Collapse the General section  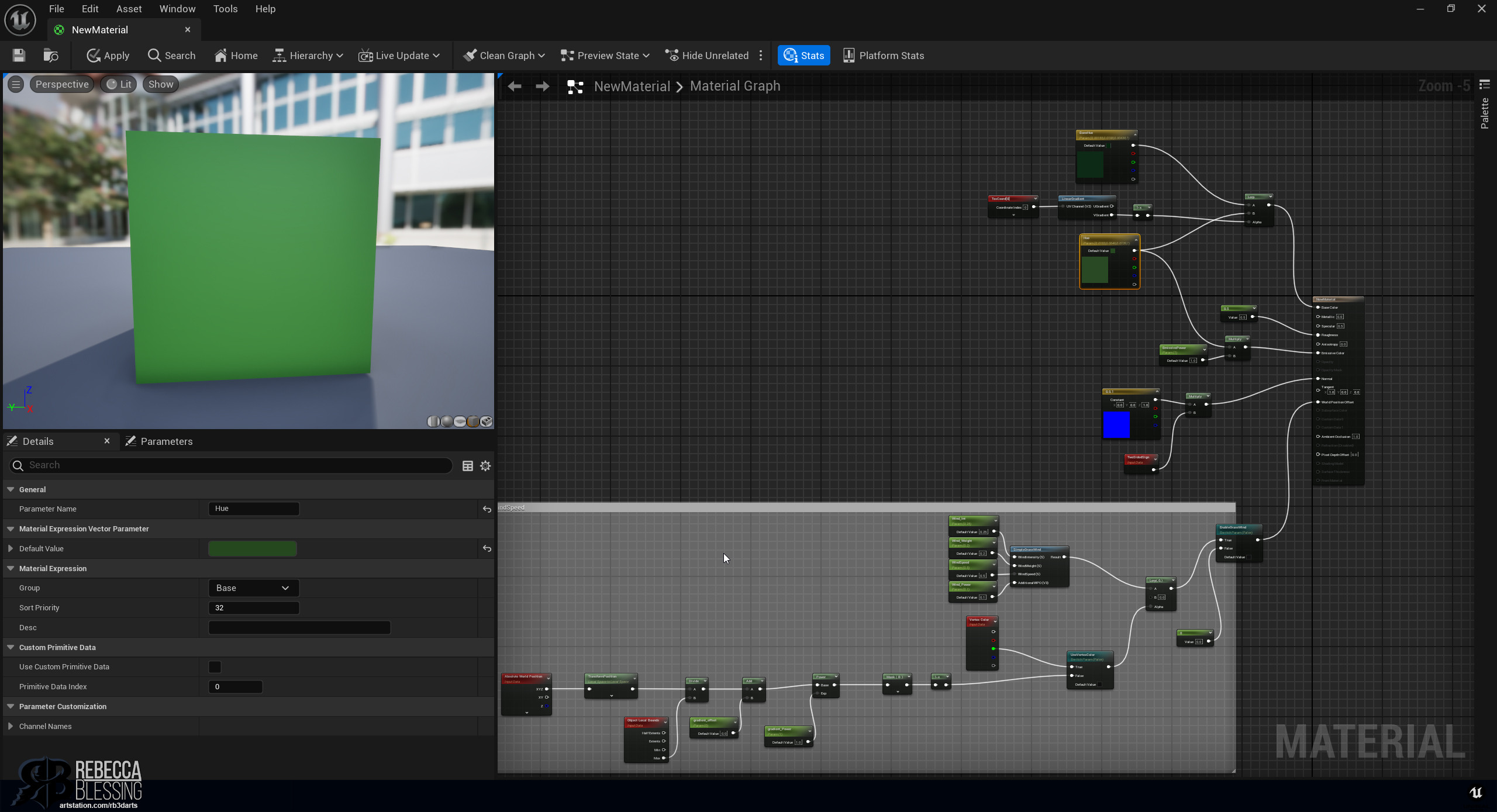coord(11,489)
